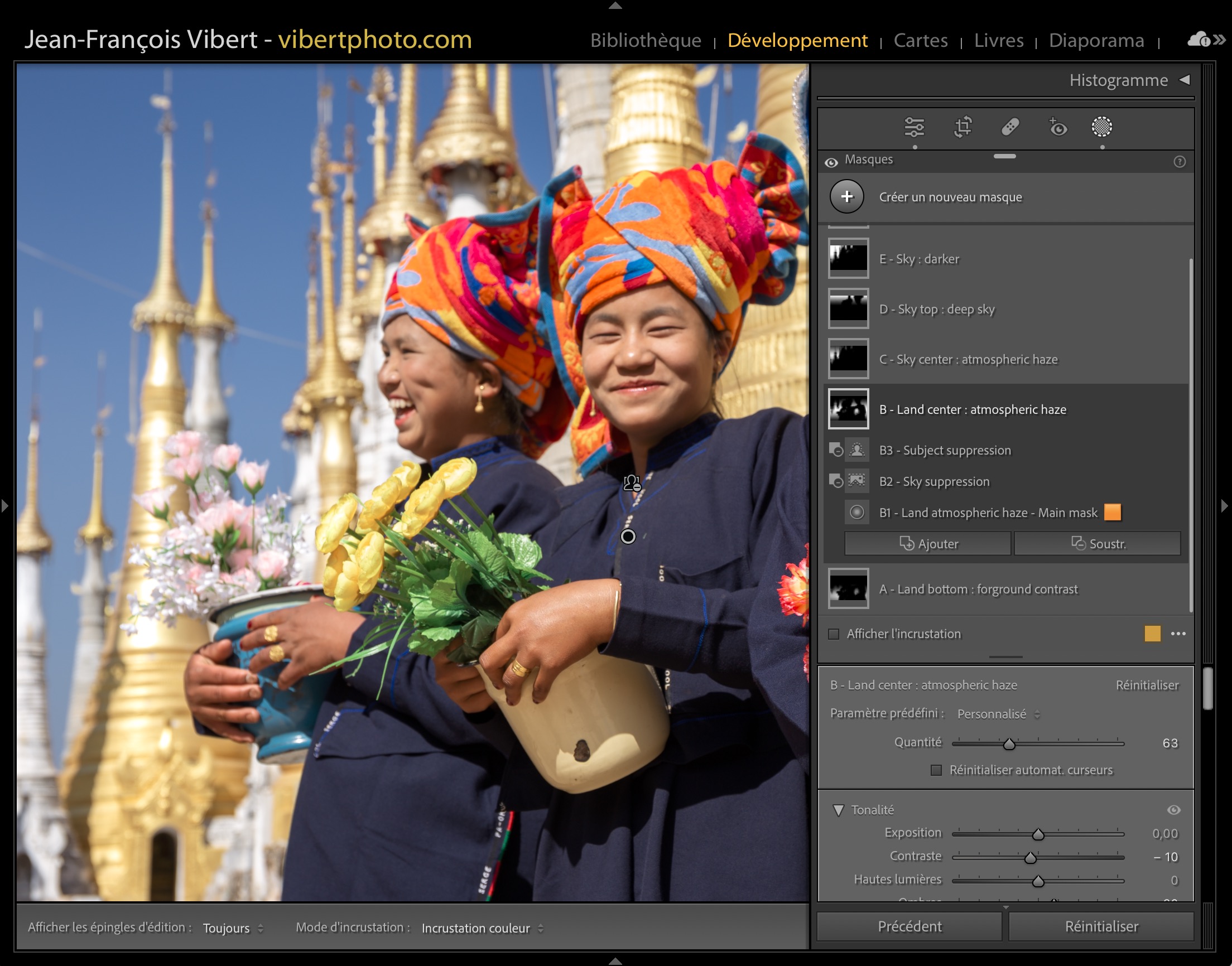Select the Masking tool icon
Screen dimensions: 1232x966
pyautogui.click(x=1101, y=127)
